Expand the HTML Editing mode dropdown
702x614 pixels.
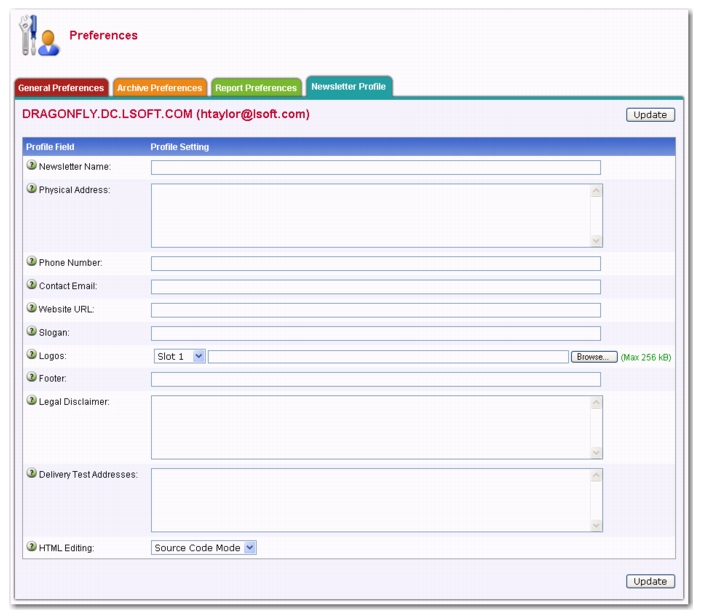coord(205,547)
